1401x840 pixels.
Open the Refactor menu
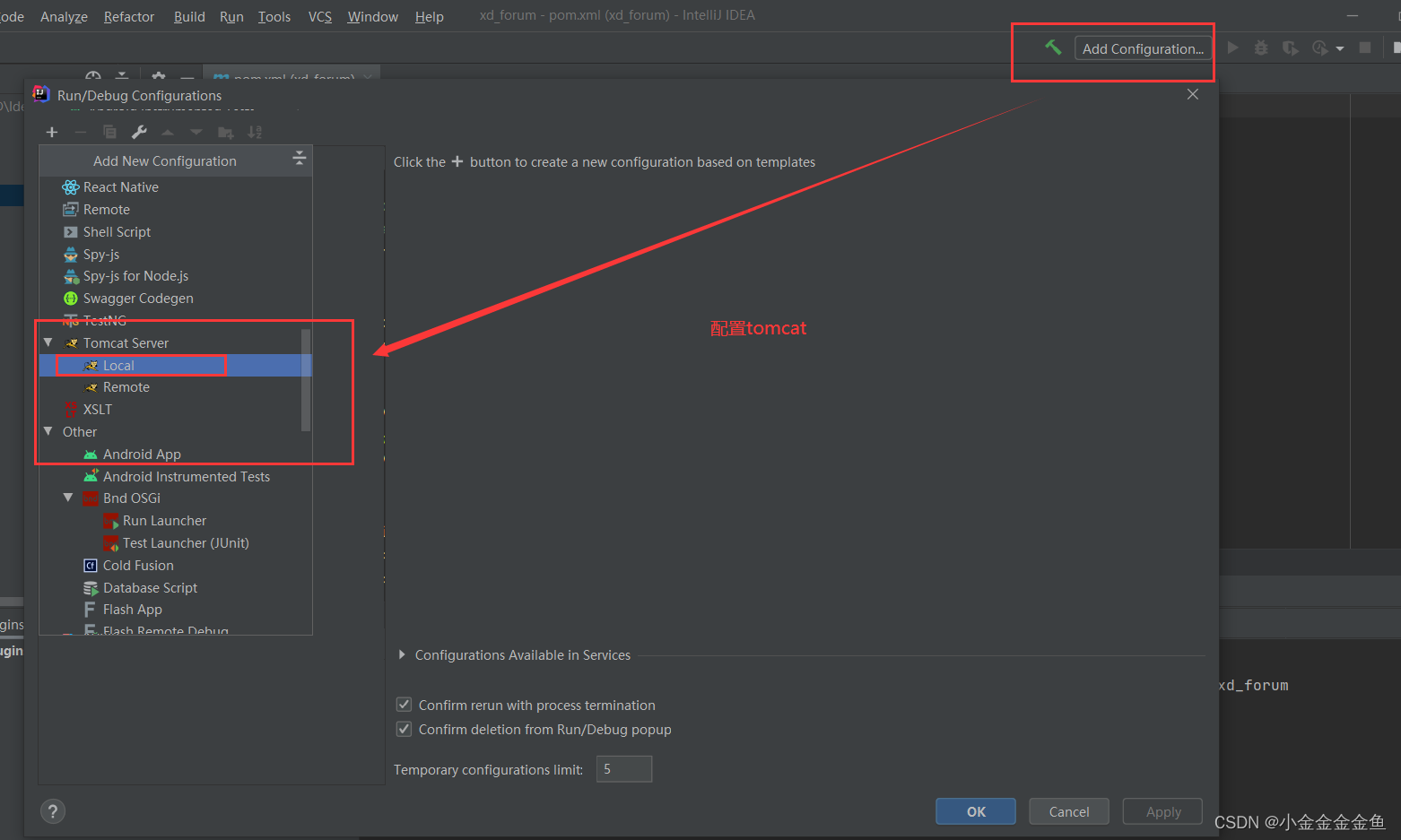coord(129,17)
